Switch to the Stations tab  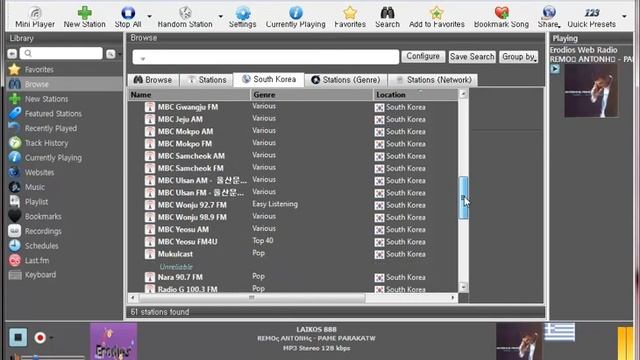click(207, 80)
